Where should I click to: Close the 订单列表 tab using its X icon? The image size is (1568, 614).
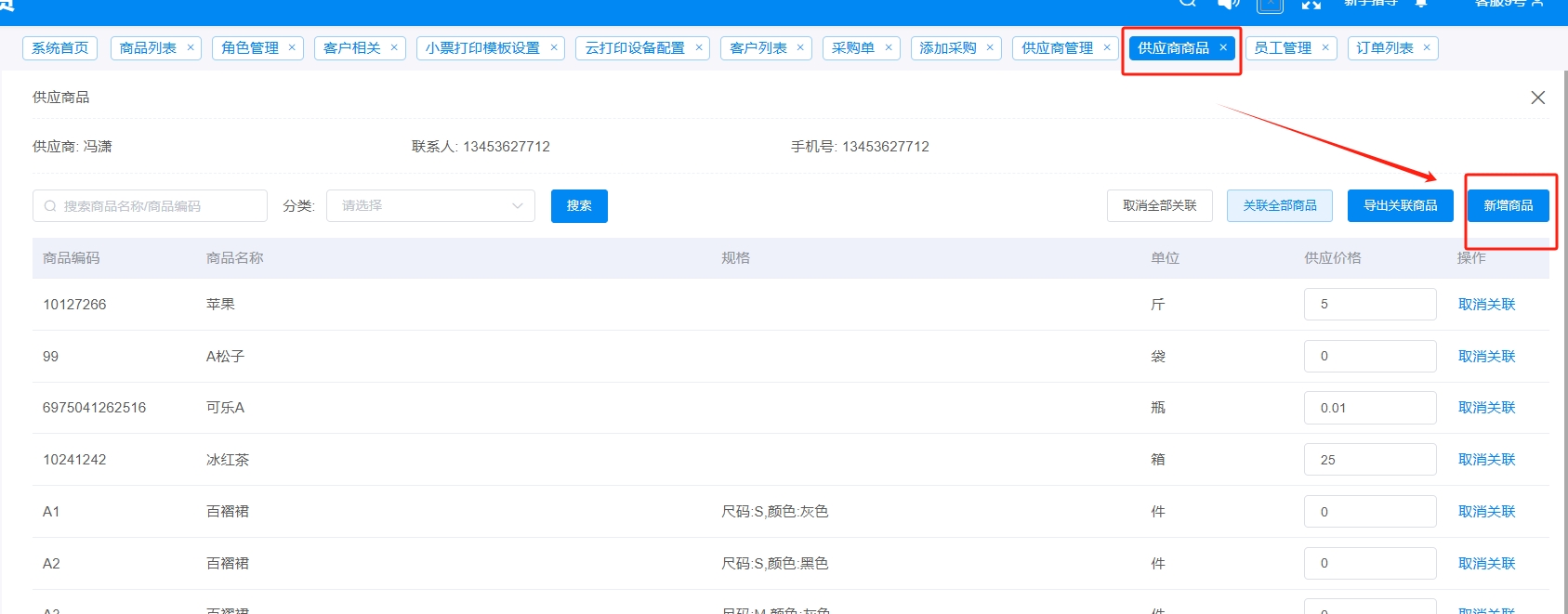[1427, 48]
